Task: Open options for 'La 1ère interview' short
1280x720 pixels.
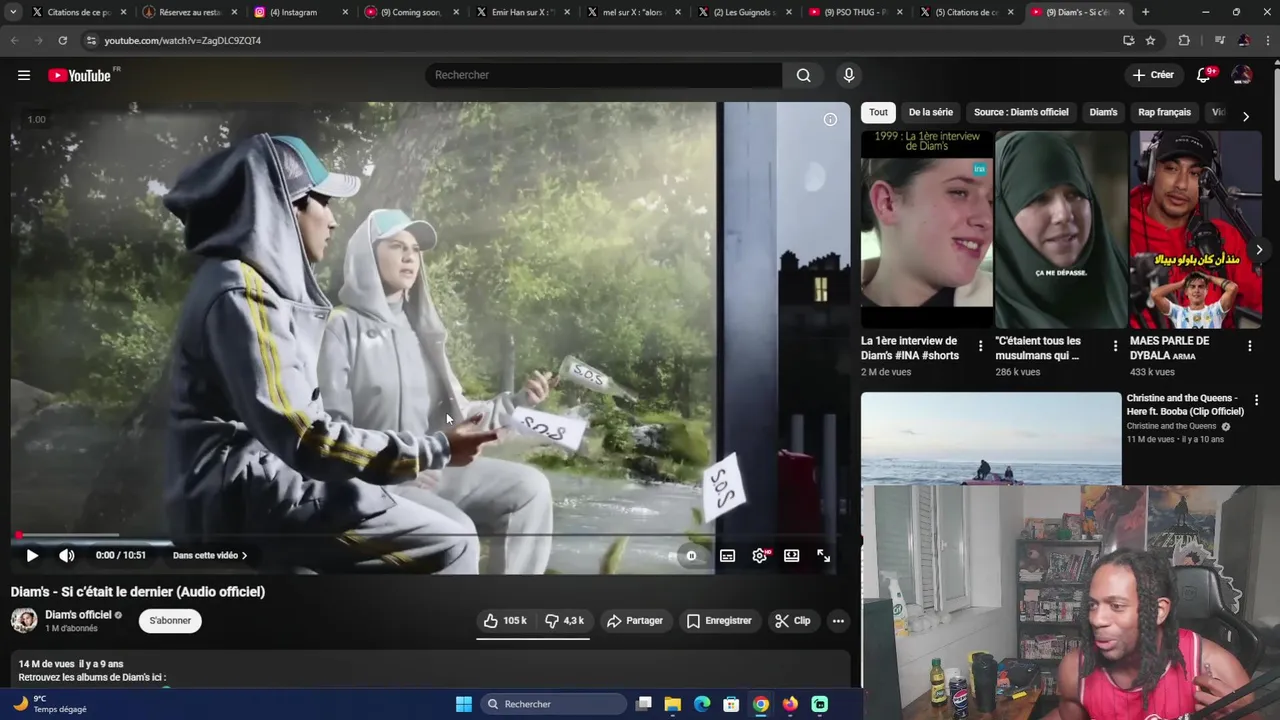Action: tap(980, 347)
